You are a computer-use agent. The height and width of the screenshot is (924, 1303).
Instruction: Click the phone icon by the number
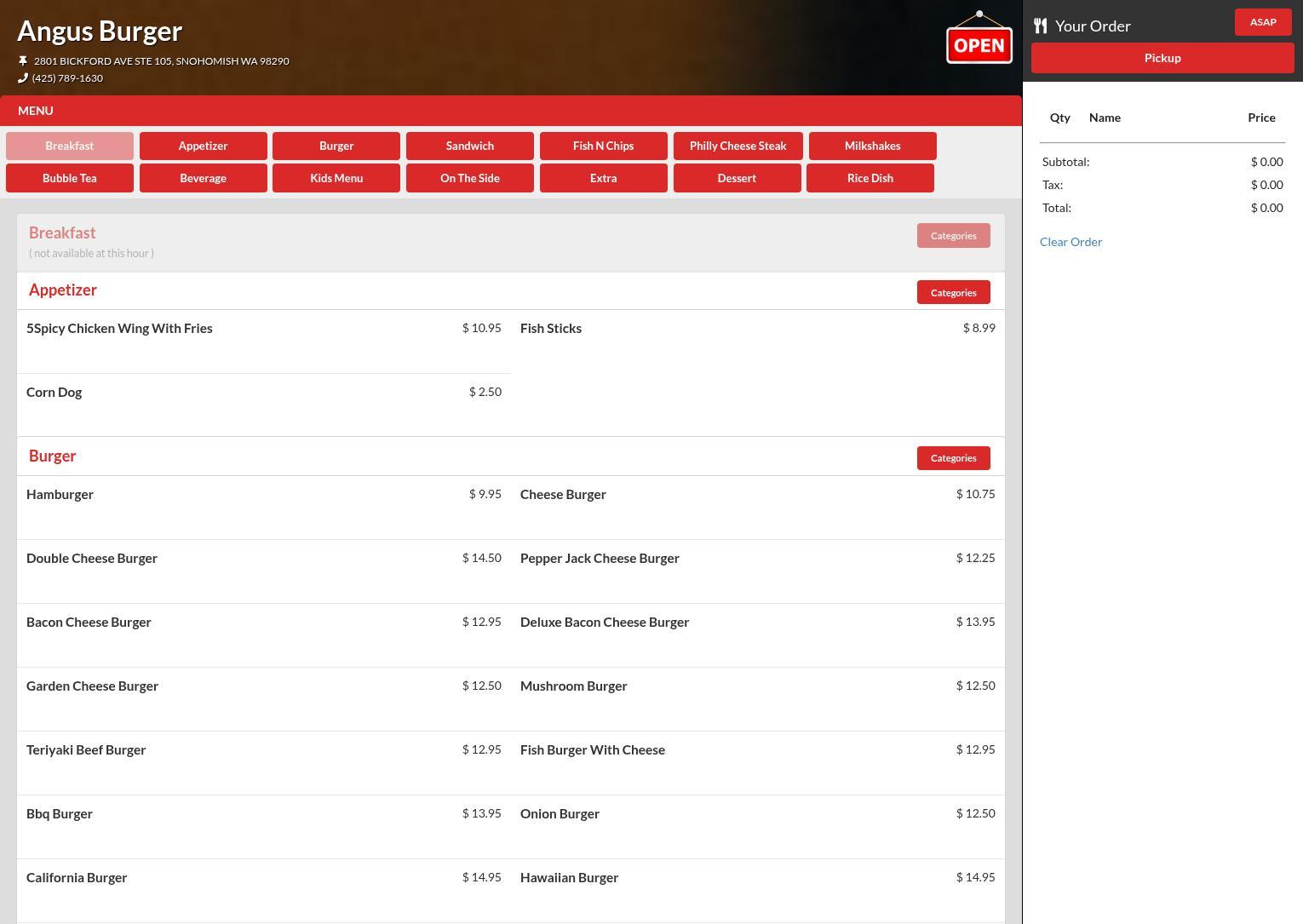click(x=23, y=77)
